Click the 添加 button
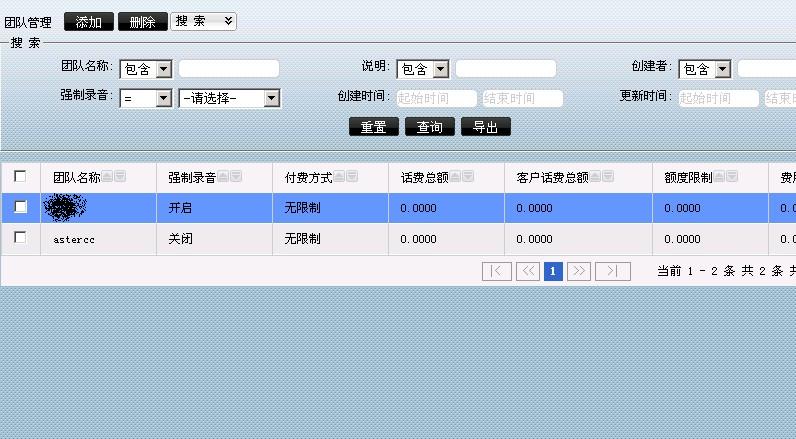 tap(89, 22)
